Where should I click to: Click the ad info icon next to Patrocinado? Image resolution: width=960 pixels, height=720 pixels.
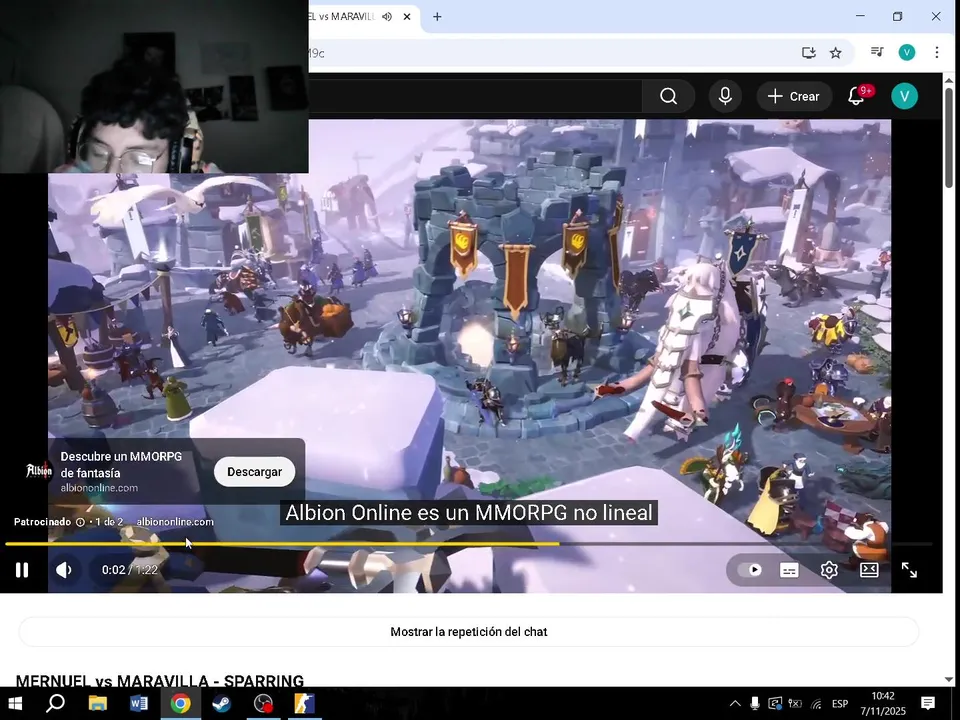click(80, 522)
